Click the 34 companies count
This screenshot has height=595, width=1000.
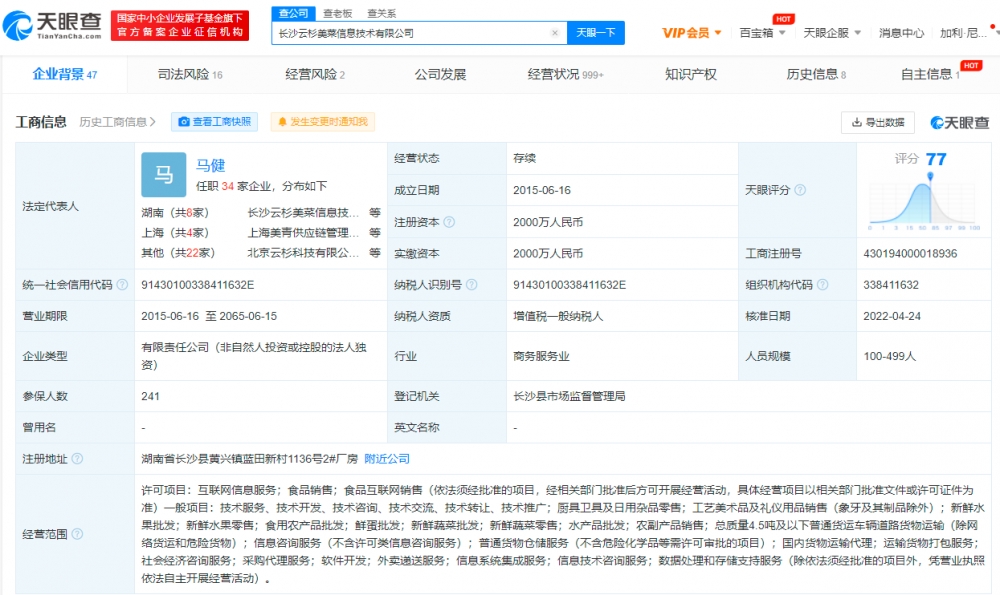[228, 186]
